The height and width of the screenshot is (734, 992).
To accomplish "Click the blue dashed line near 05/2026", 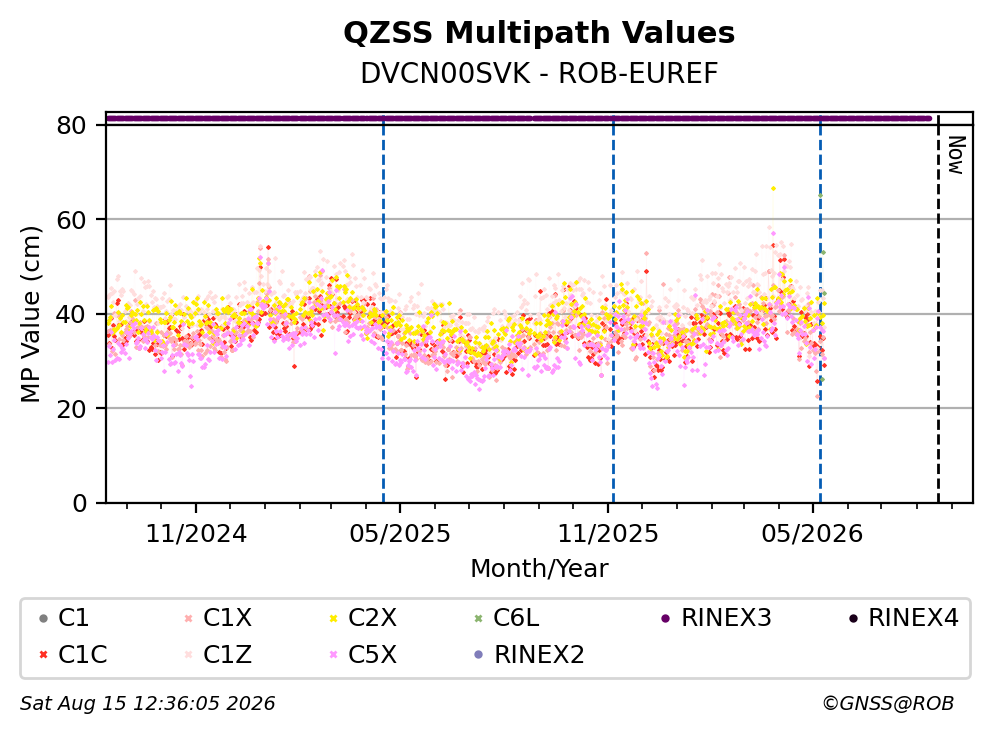I will (821, 308).
